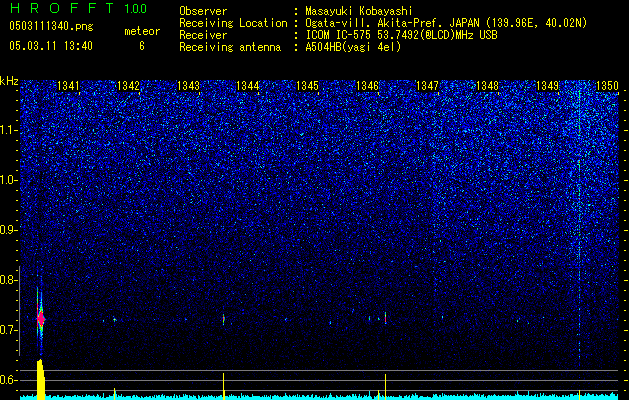Click the tall yellow intensity bar at left
Screen dimensions: 629x400
[x=41, y=379]
